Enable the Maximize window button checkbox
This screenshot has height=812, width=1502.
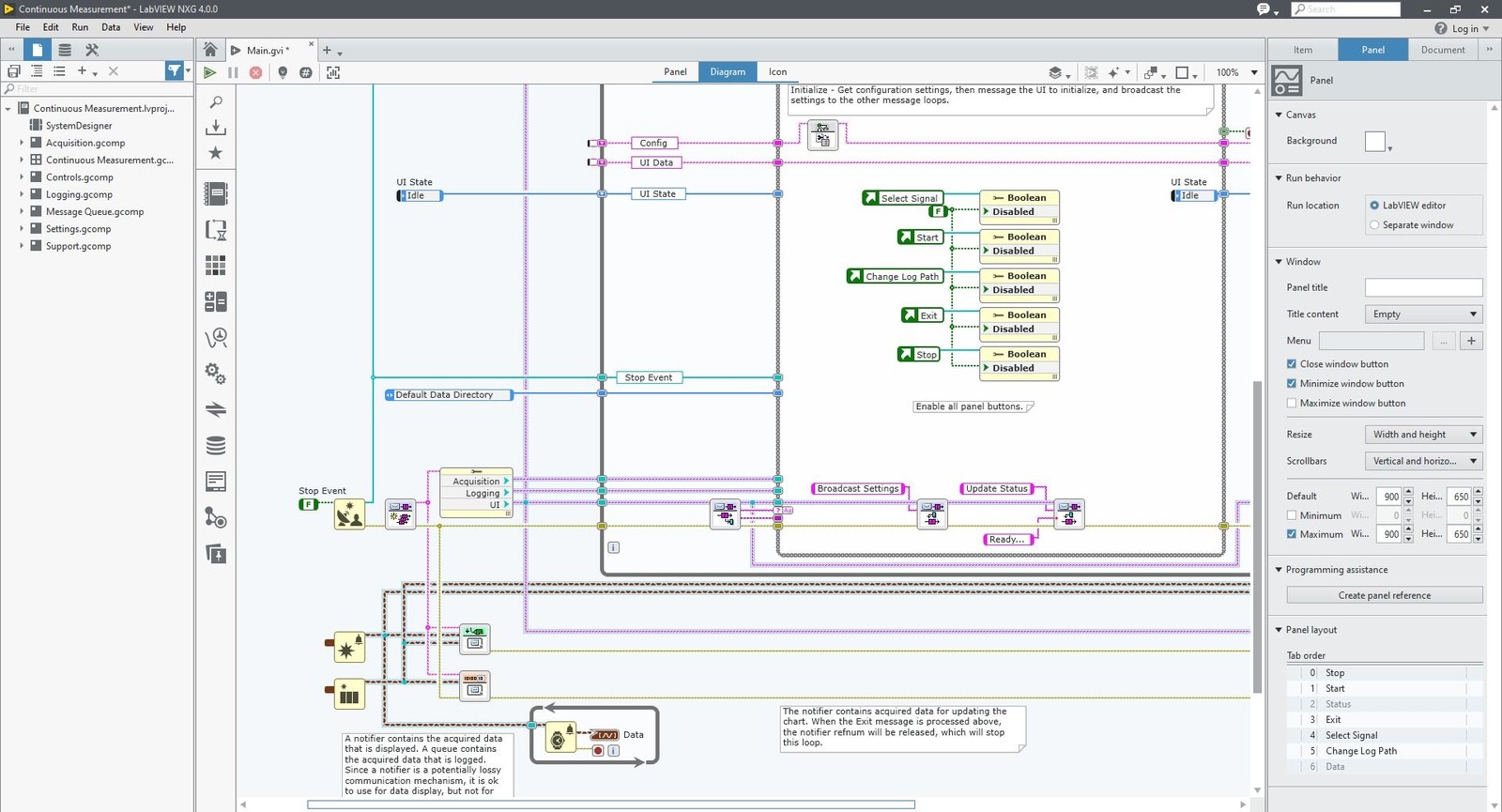(x=1292, y=404)
